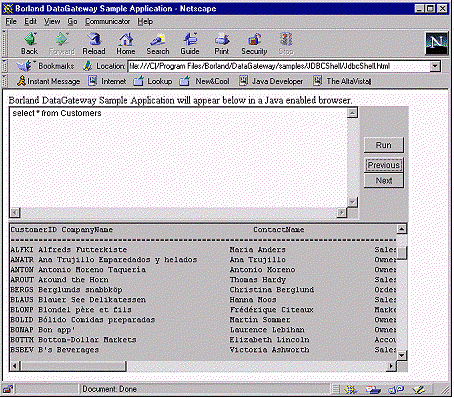The height and width of the screenshot is (398, 454).
Task: Click query area scroll left arrow
Action: pos(15,212)
